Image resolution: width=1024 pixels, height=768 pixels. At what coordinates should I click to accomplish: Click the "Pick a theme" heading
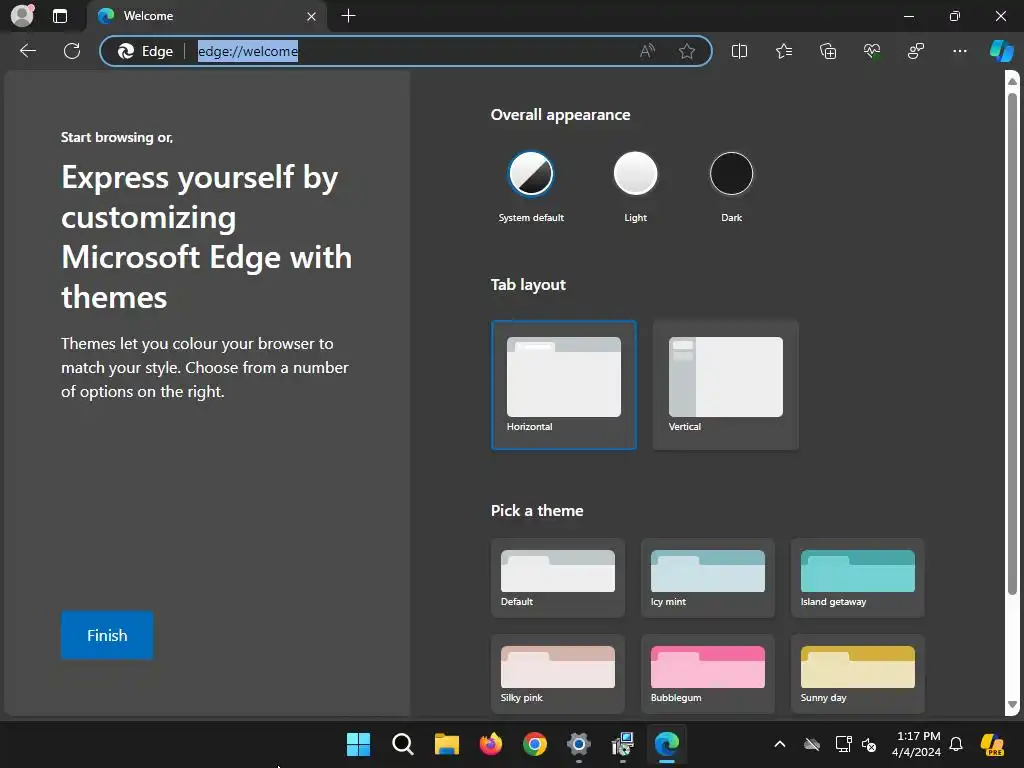click(x=537, y=511)
